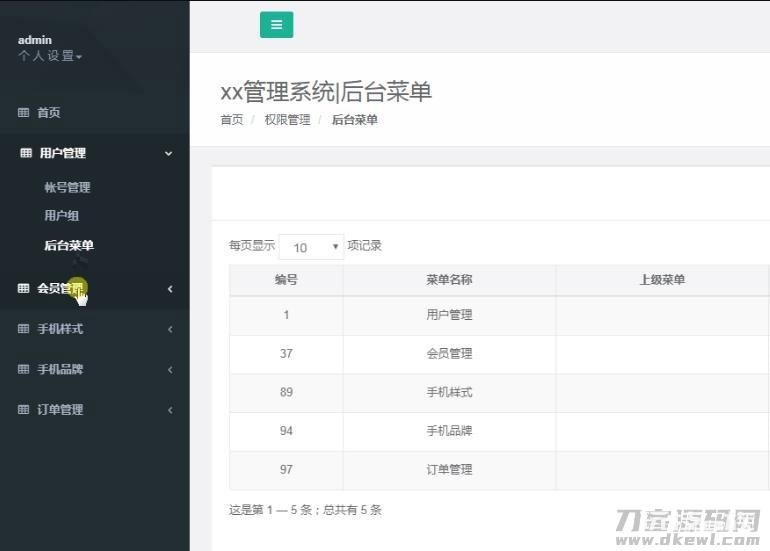The height and width of the screenshot is (551, 770).
Task: Click the grid icon beside 会员管理
Action: point(23,288)
